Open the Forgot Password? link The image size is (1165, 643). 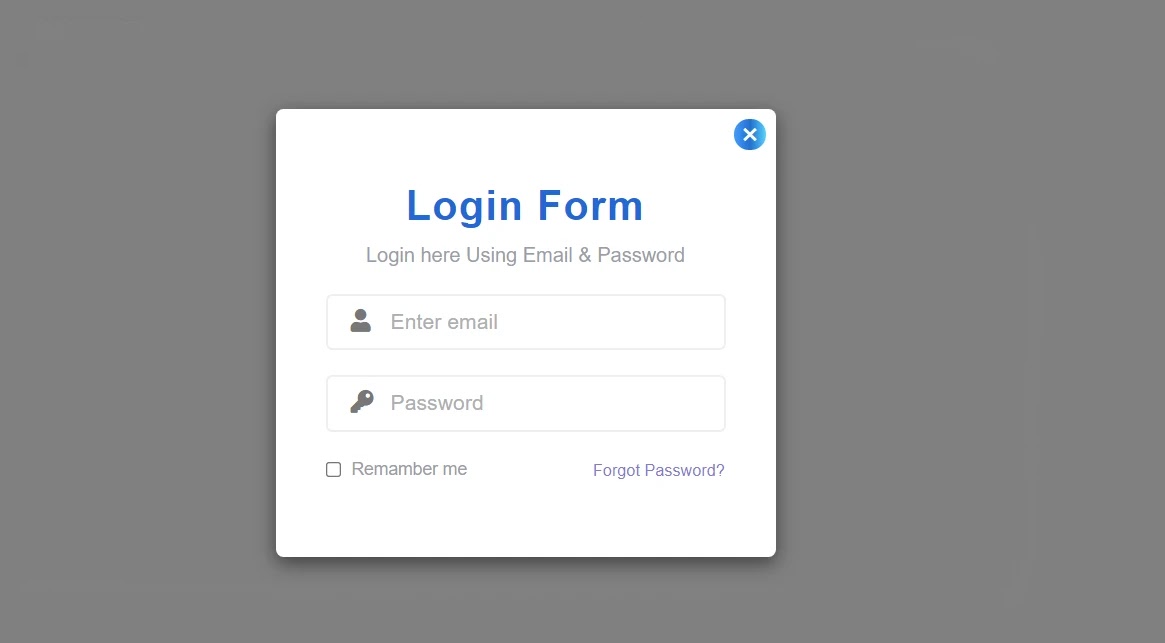(x=658, y=471)
